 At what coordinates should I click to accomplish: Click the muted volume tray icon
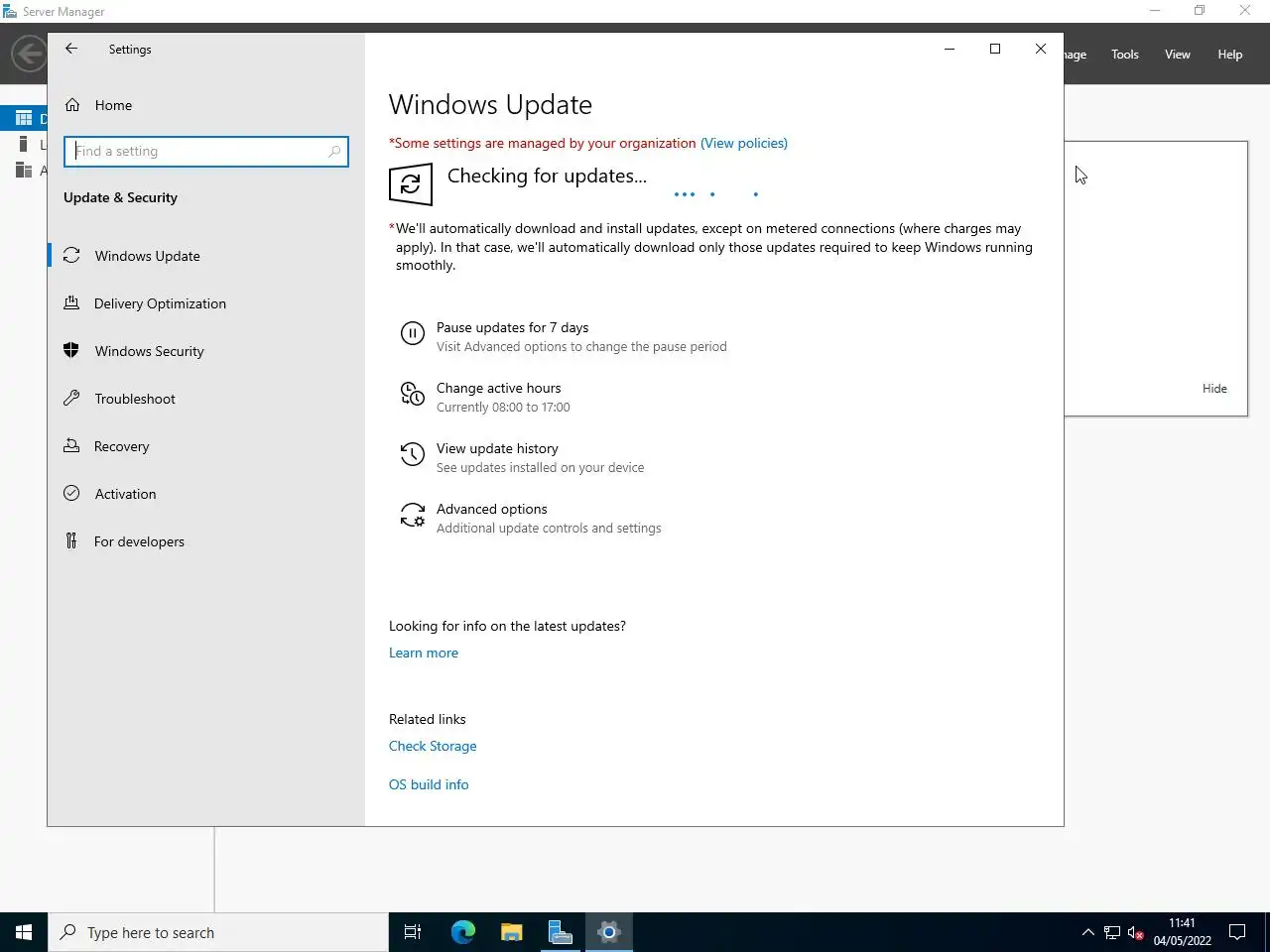1135,932
